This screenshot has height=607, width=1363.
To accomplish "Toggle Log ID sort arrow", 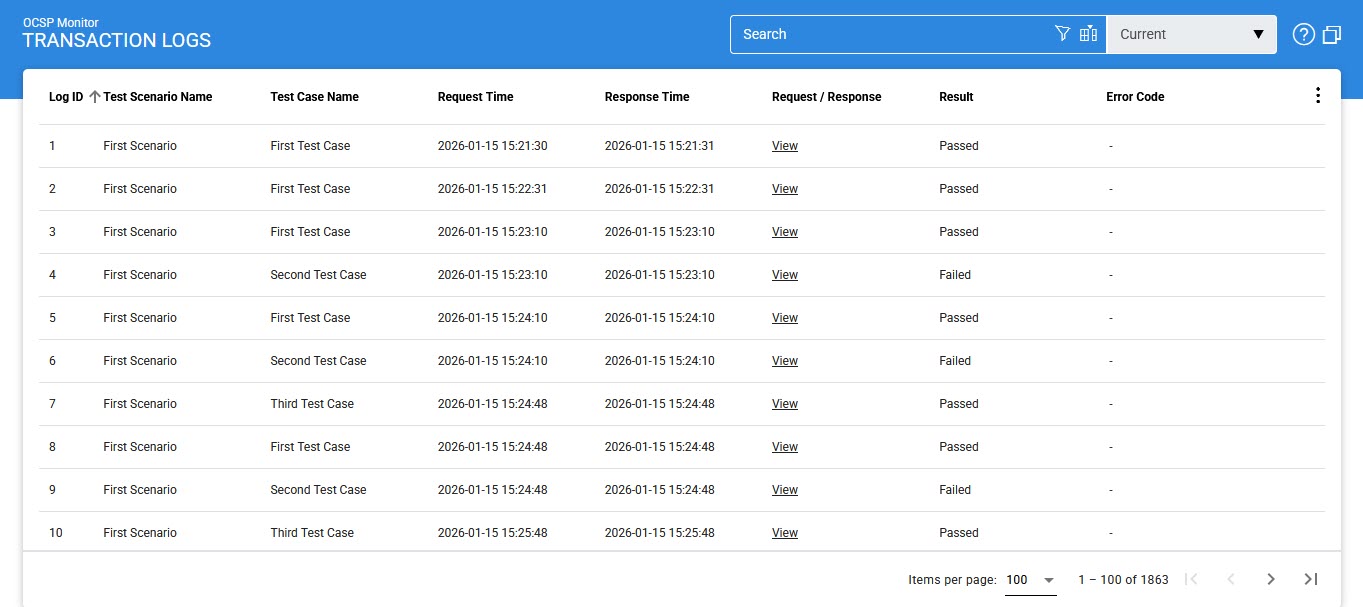I will (95, 97).
